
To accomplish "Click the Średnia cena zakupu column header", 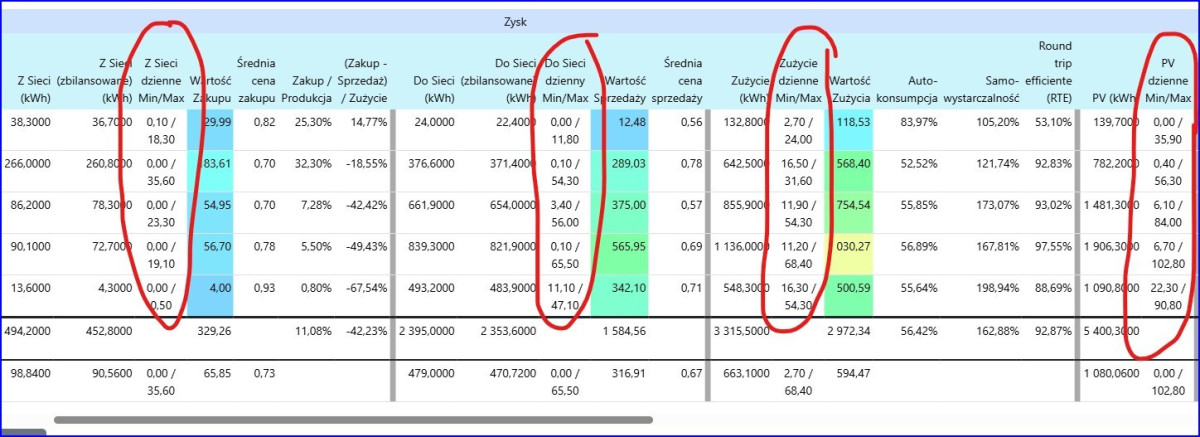I will pyautogui.click(x=256, y=80).
